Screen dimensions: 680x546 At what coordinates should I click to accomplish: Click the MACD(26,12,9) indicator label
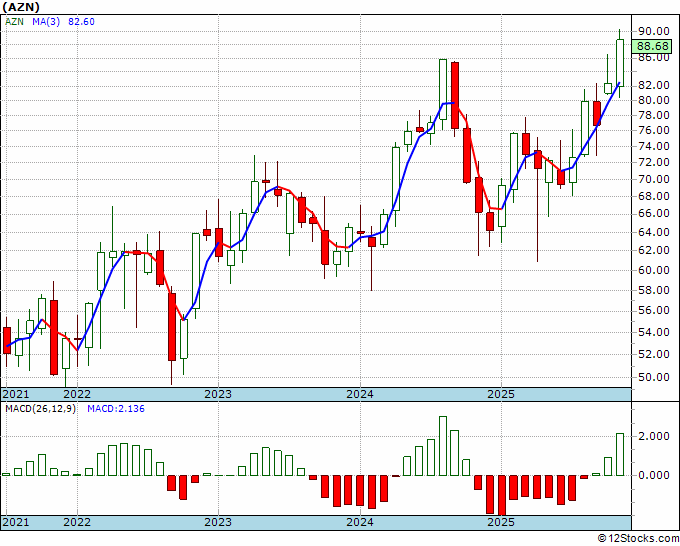pyautogui.click(x=40, y=409)
